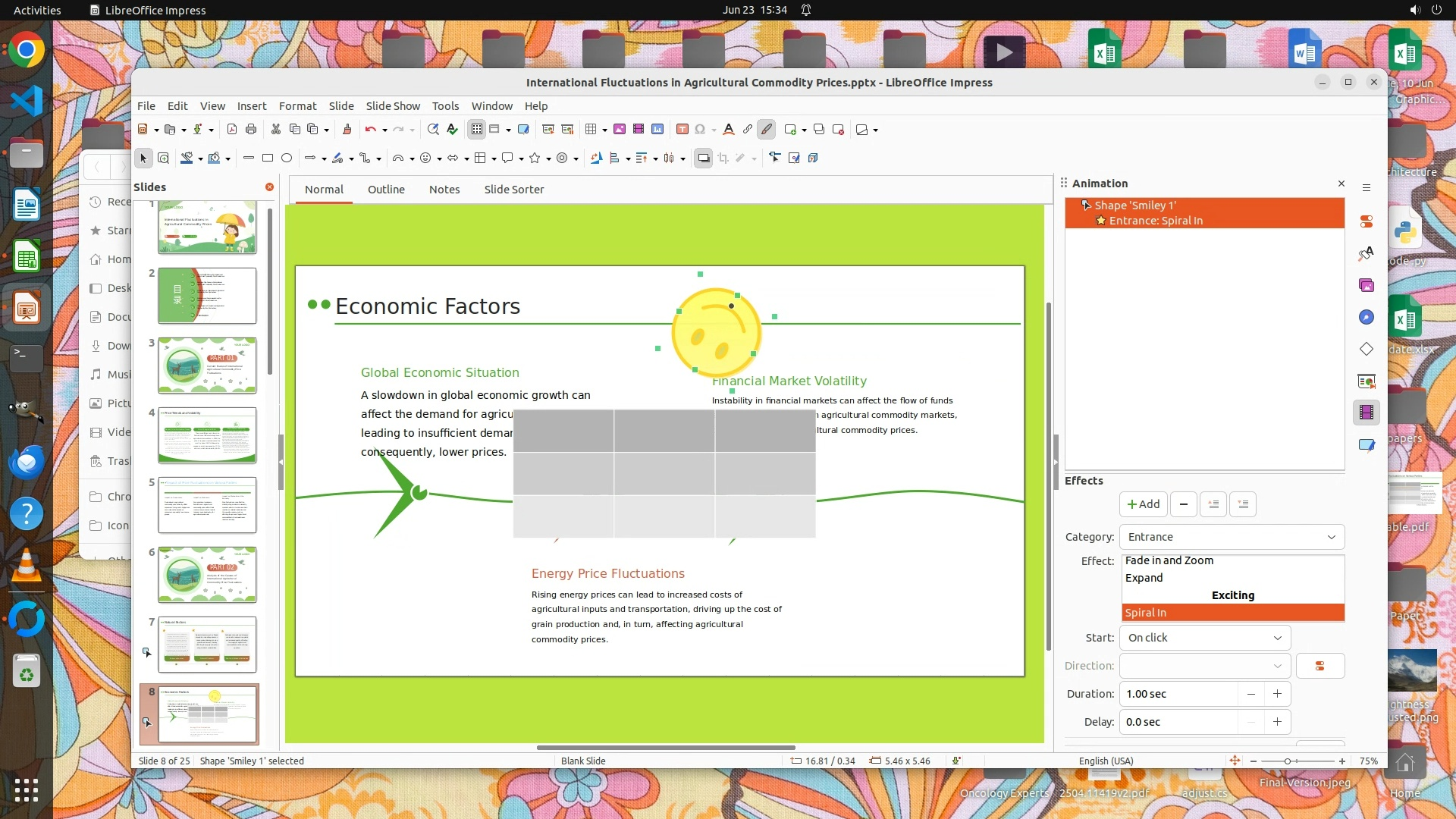The image size is (1456, 819).
Task: Open the stars and banners shapes dropdown arrow
Action: tap(548, 159)
